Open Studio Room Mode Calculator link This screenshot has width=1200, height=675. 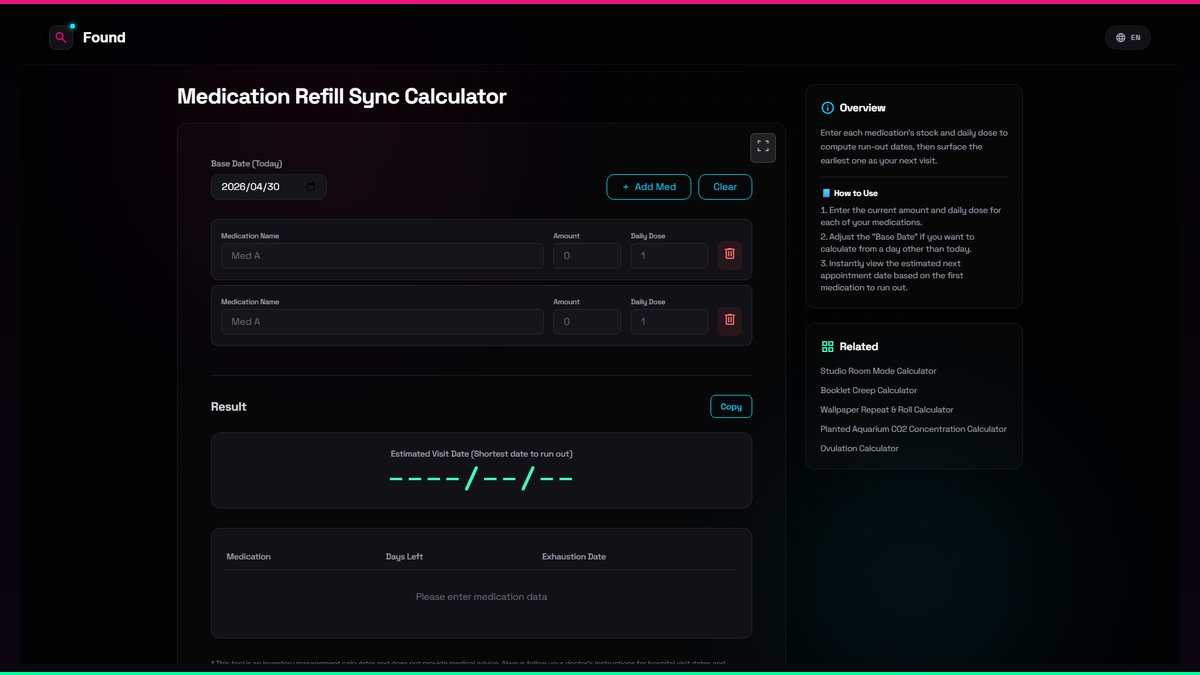coord(878,371)
